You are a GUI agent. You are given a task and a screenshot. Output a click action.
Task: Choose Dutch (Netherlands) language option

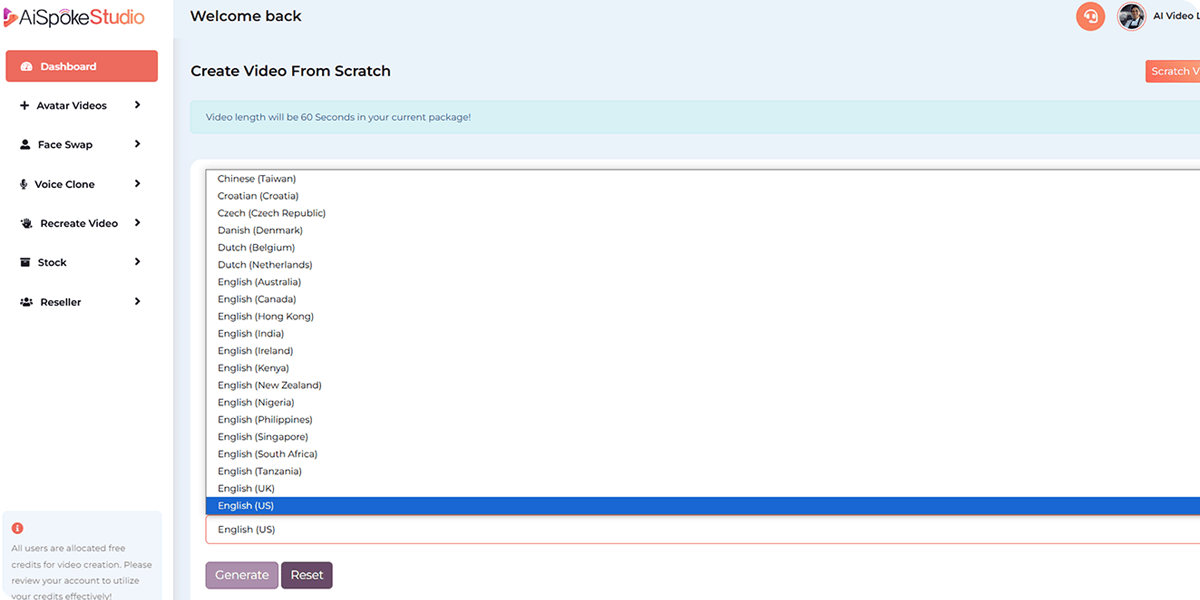pyautogui.click(x=265, y=265)
